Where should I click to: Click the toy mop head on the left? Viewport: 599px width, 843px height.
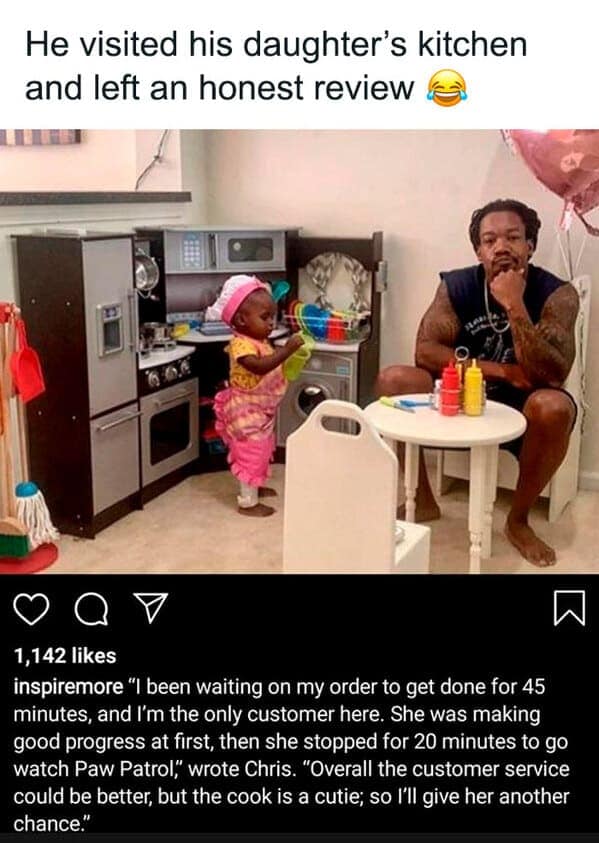pos(35,513)
